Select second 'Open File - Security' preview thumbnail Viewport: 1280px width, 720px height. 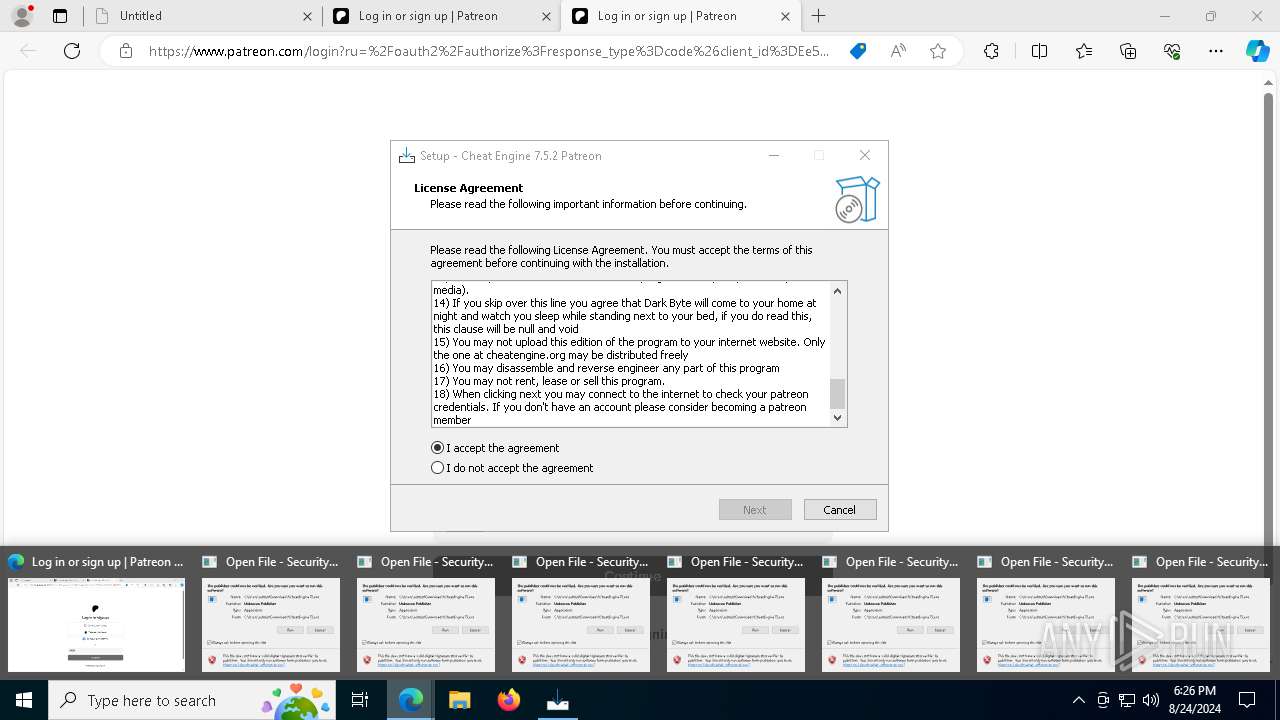point(426,614)
